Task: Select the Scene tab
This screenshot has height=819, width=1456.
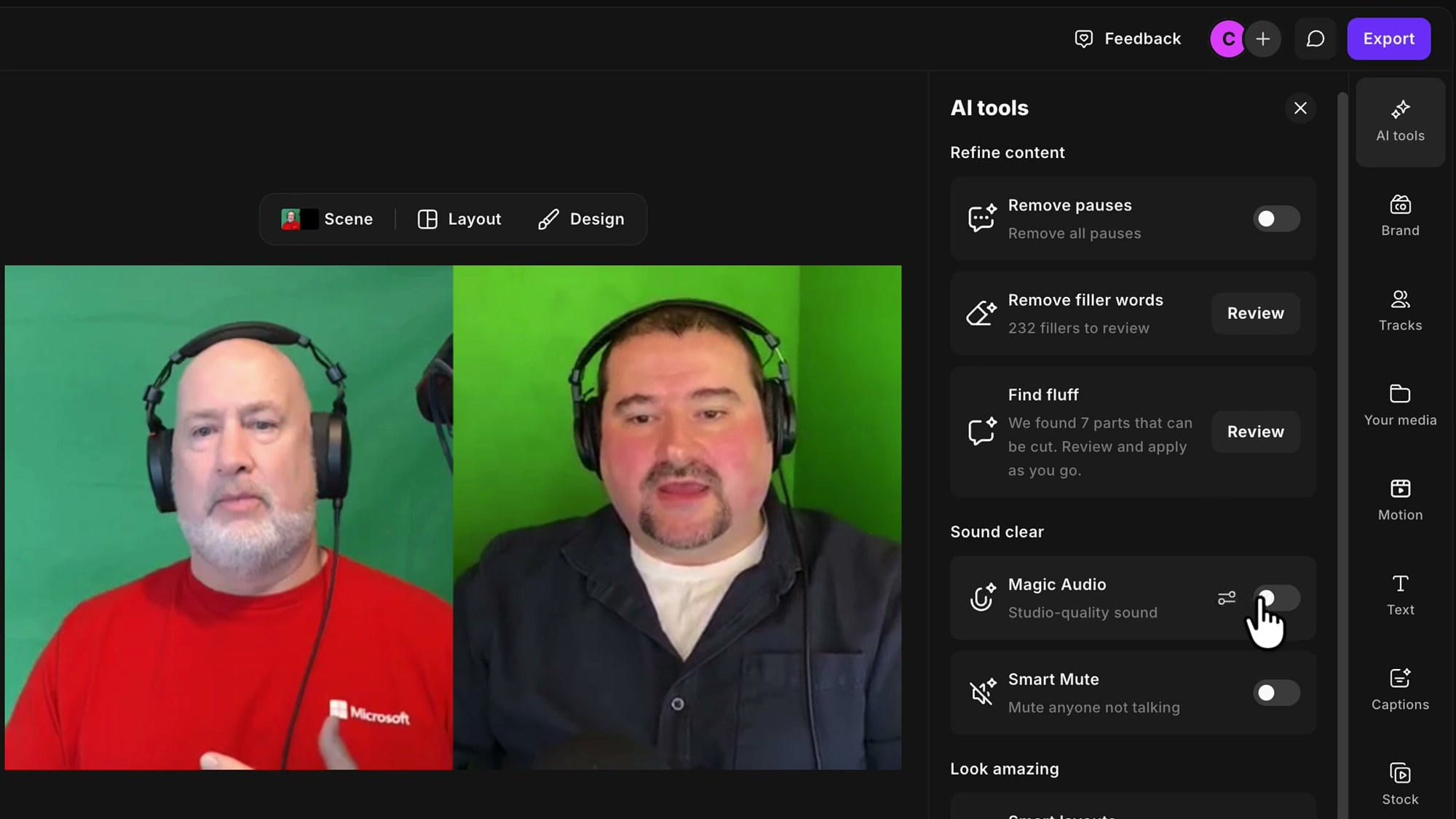Action: [327, 219]
